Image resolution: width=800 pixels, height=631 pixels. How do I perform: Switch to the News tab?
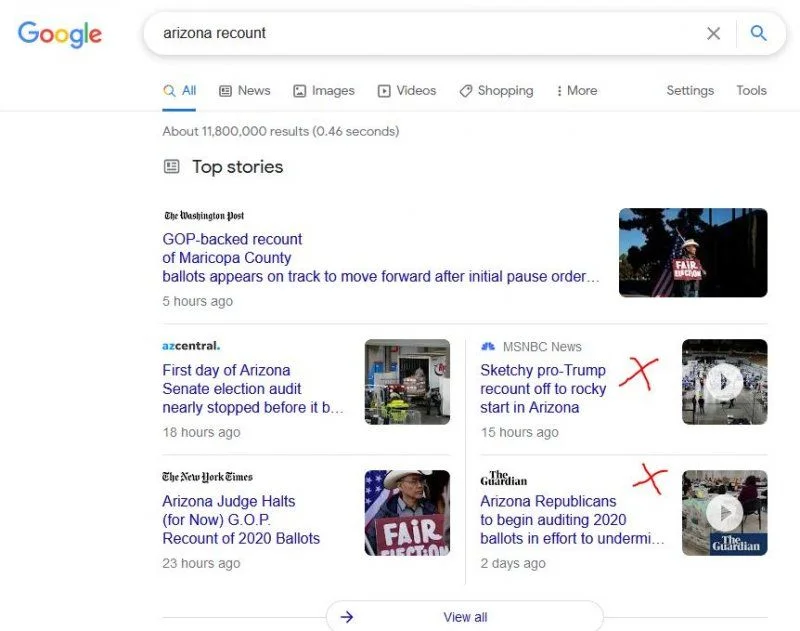coord(244,91)
